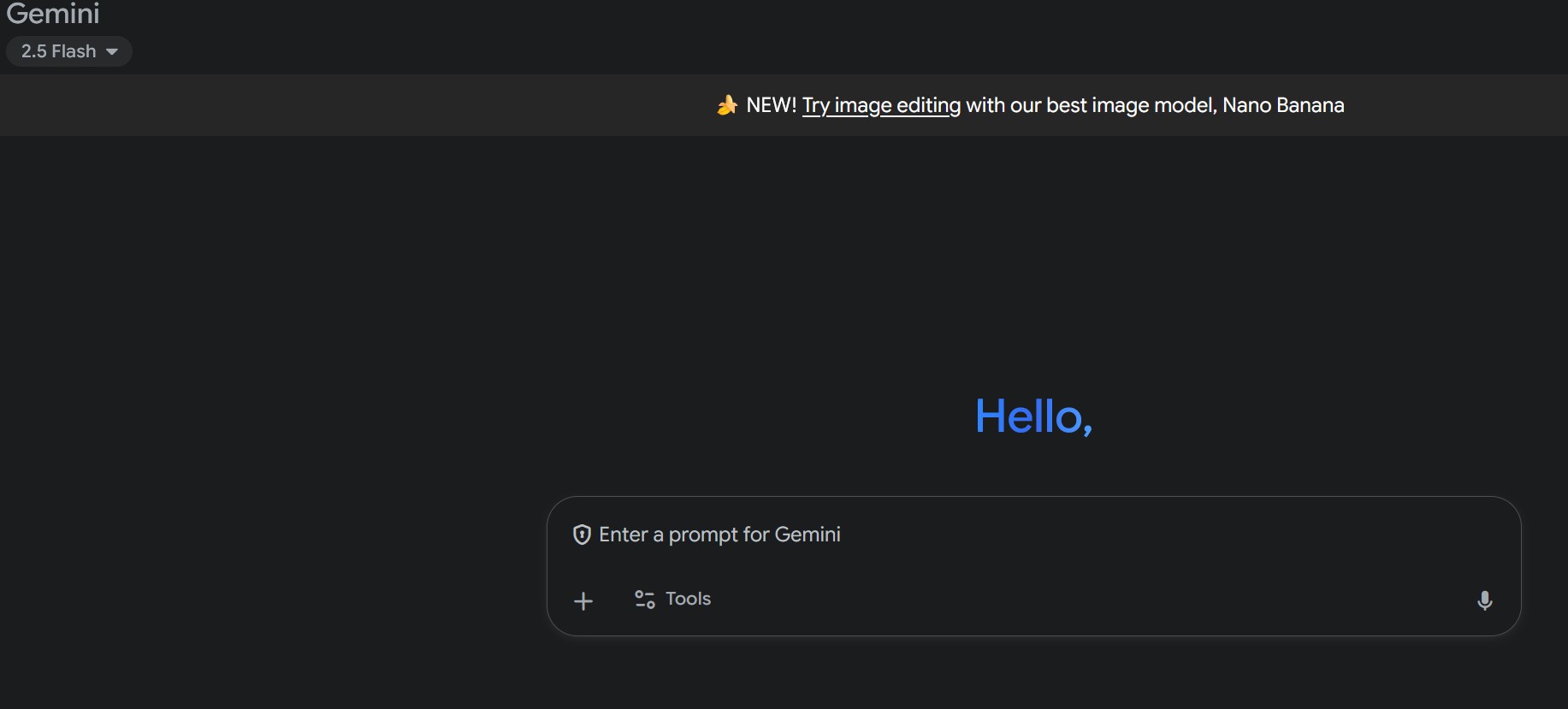
Task: Open the Try image editing link
Action: point(881,105)
